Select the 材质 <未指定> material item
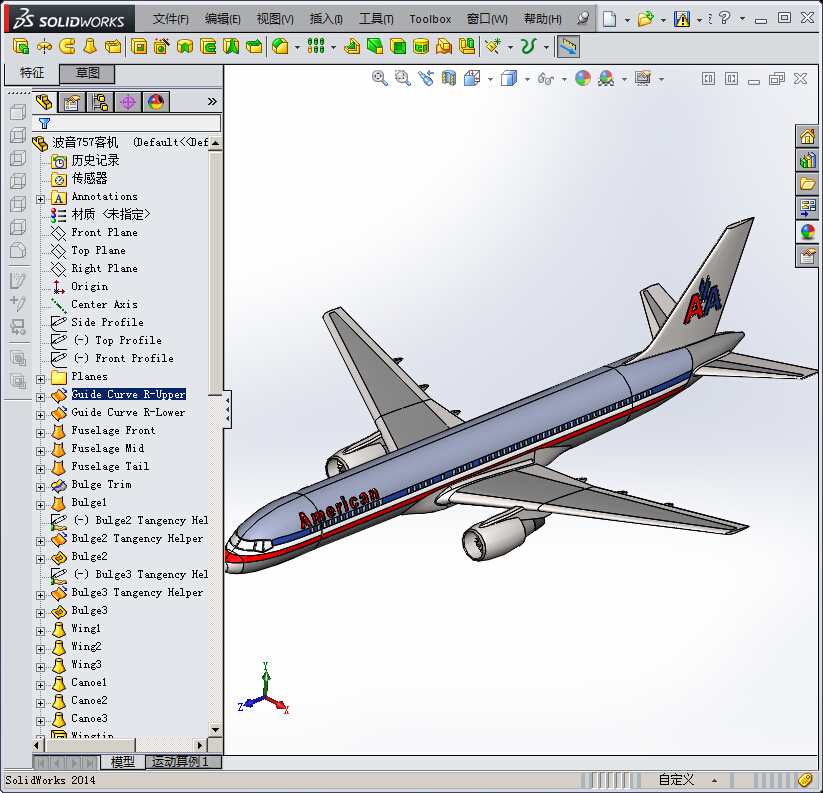Image resolution: width=823 pixels, height=793 pixels. point(111,214)
